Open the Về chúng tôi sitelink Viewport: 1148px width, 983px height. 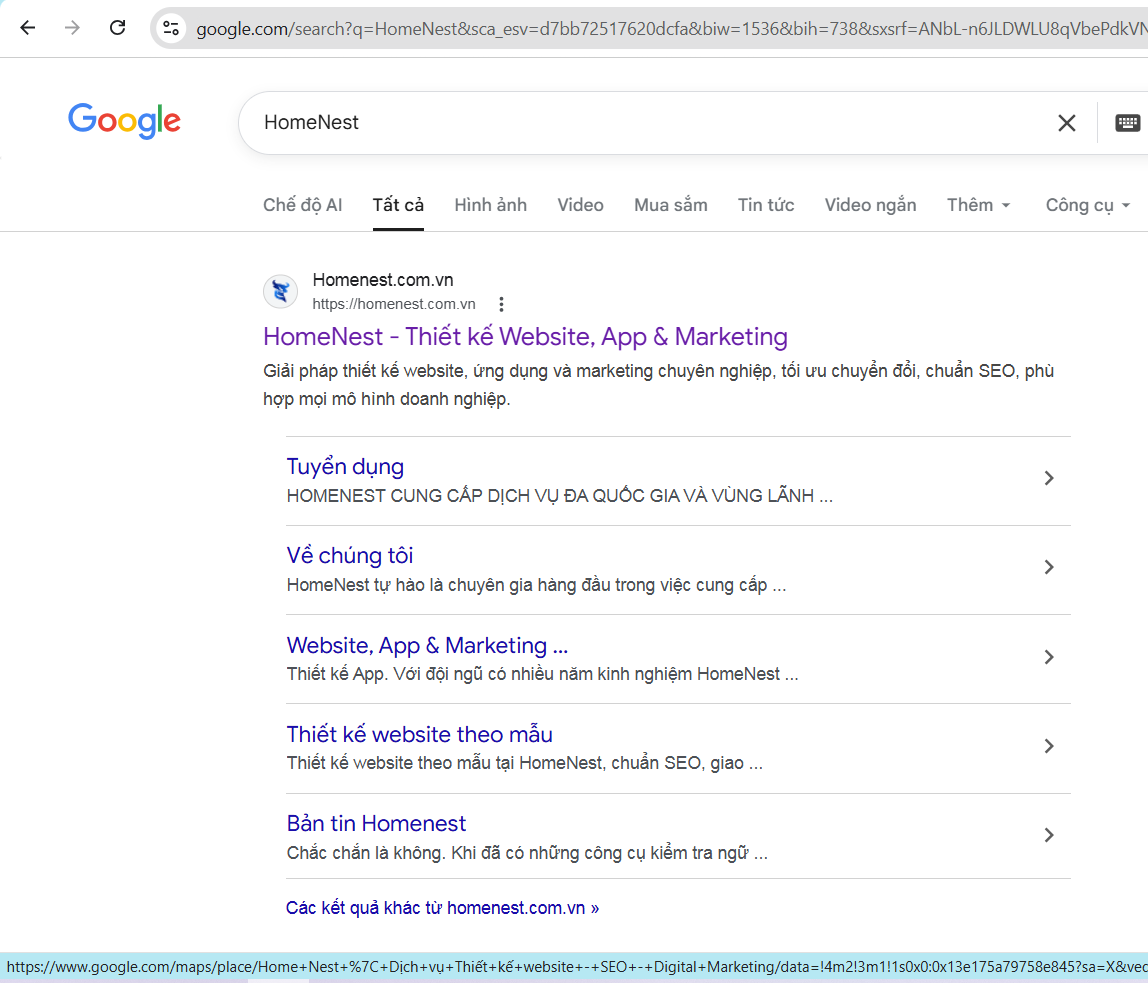(349, 556)
